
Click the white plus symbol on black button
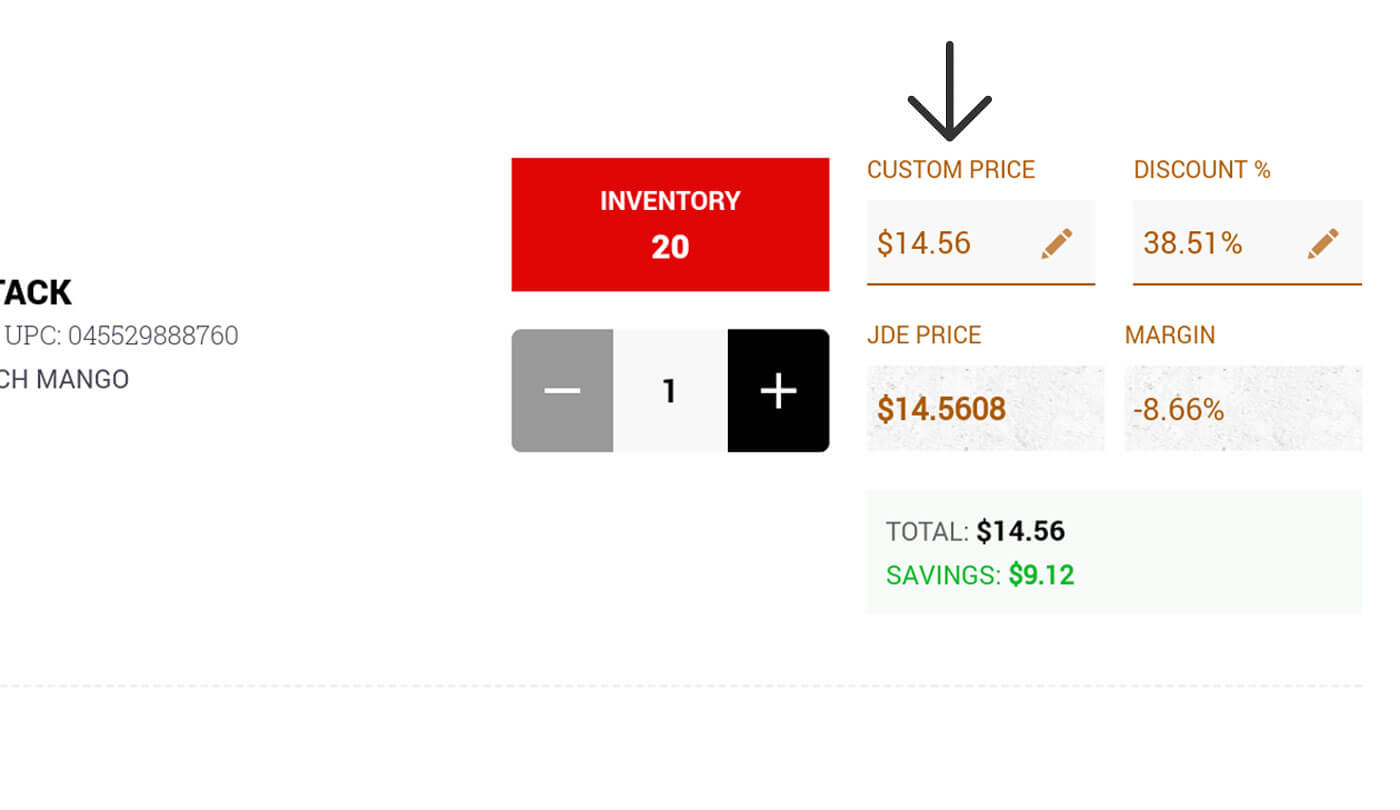click(x=778, y=390)
